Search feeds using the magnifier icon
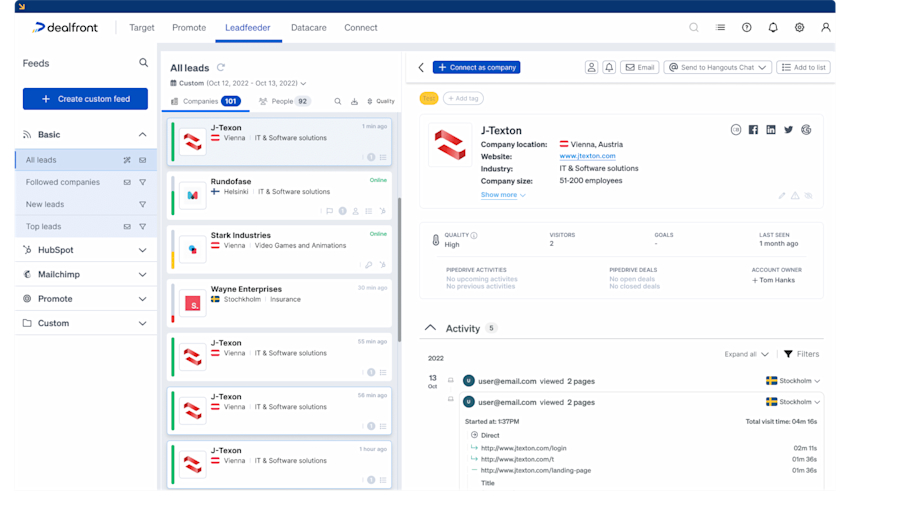The image size is (900, 522). [143, 63]
